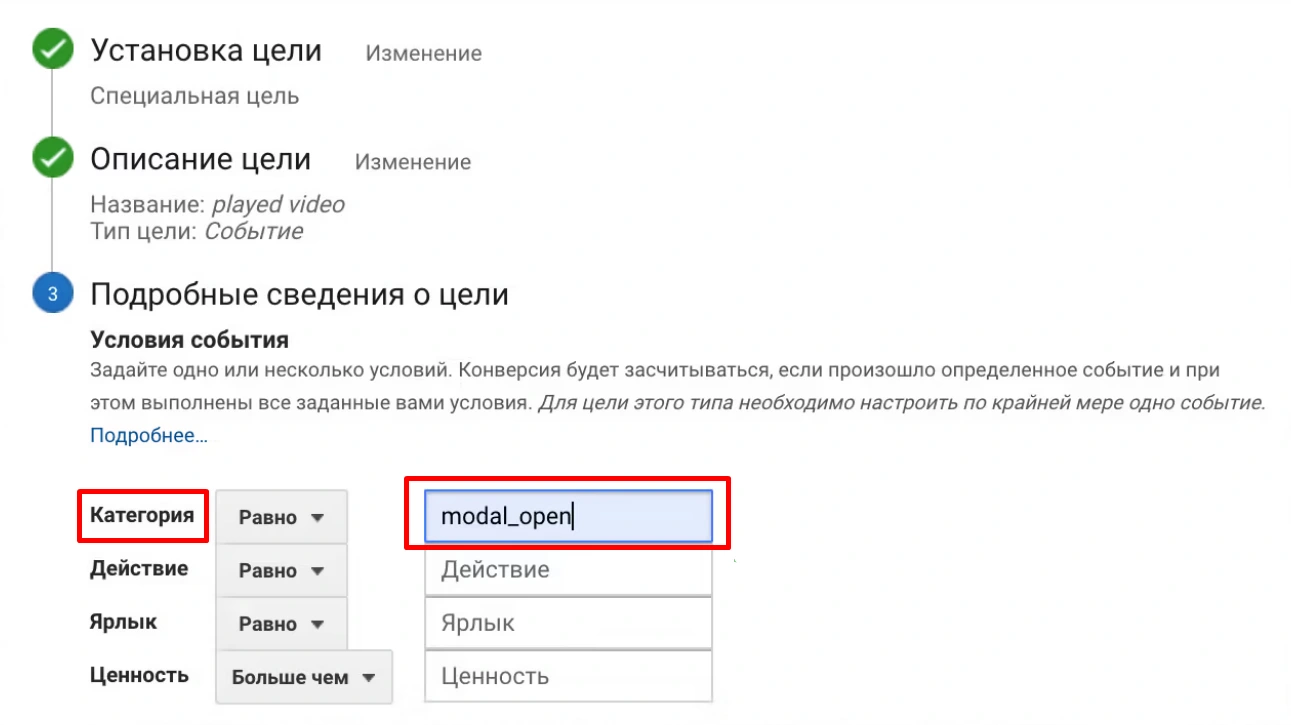Click the green checkmark beside Установка цели
1291x725 pixels.
click(52, 50)
